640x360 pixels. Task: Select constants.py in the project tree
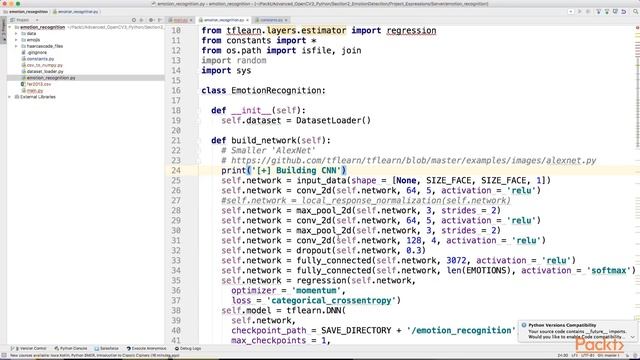pyautogui.click(x=40, y=59)
